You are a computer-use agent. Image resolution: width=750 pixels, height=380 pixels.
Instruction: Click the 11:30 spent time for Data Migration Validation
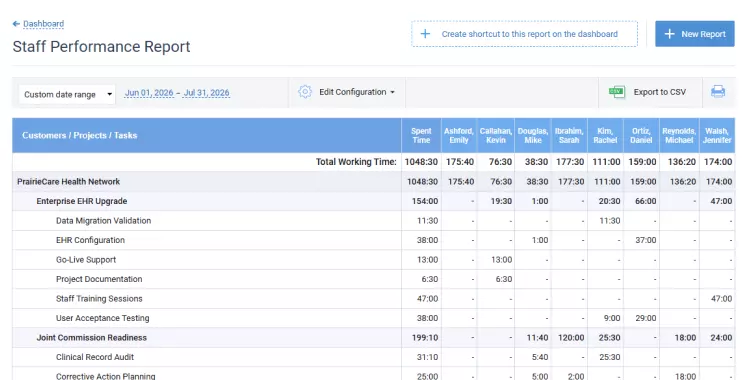point(427,221)
